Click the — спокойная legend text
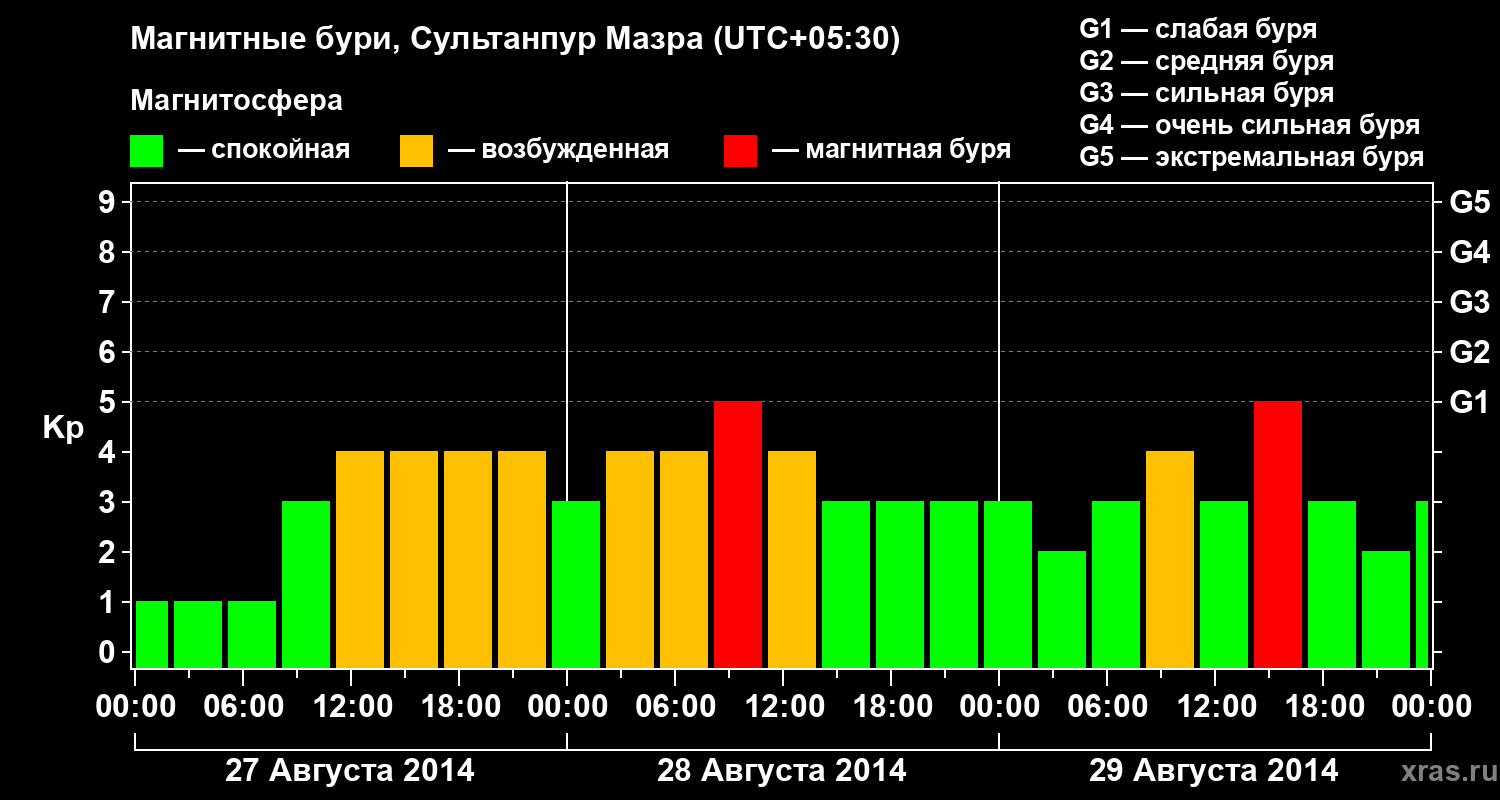The width and height of the screenshot is (1500, 800). [264, 150]
